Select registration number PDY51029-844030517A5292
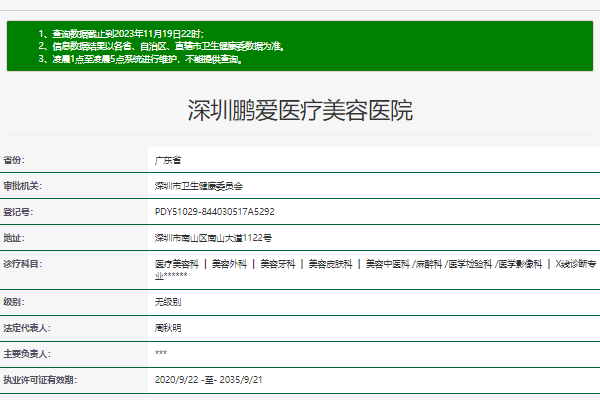This screenshot has width=600, height=400. pos(215,212)
